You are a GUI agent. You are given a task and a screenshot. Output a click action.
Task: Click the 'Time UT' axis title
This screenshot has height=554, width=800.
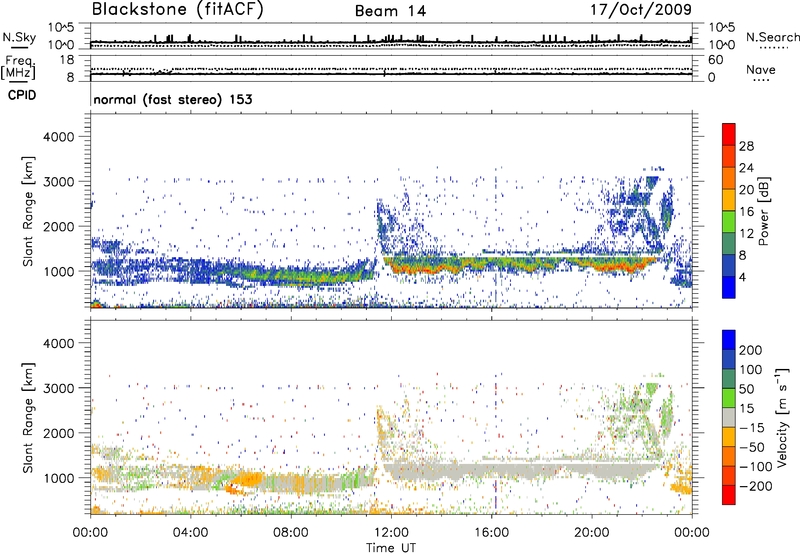pos(391,548)
